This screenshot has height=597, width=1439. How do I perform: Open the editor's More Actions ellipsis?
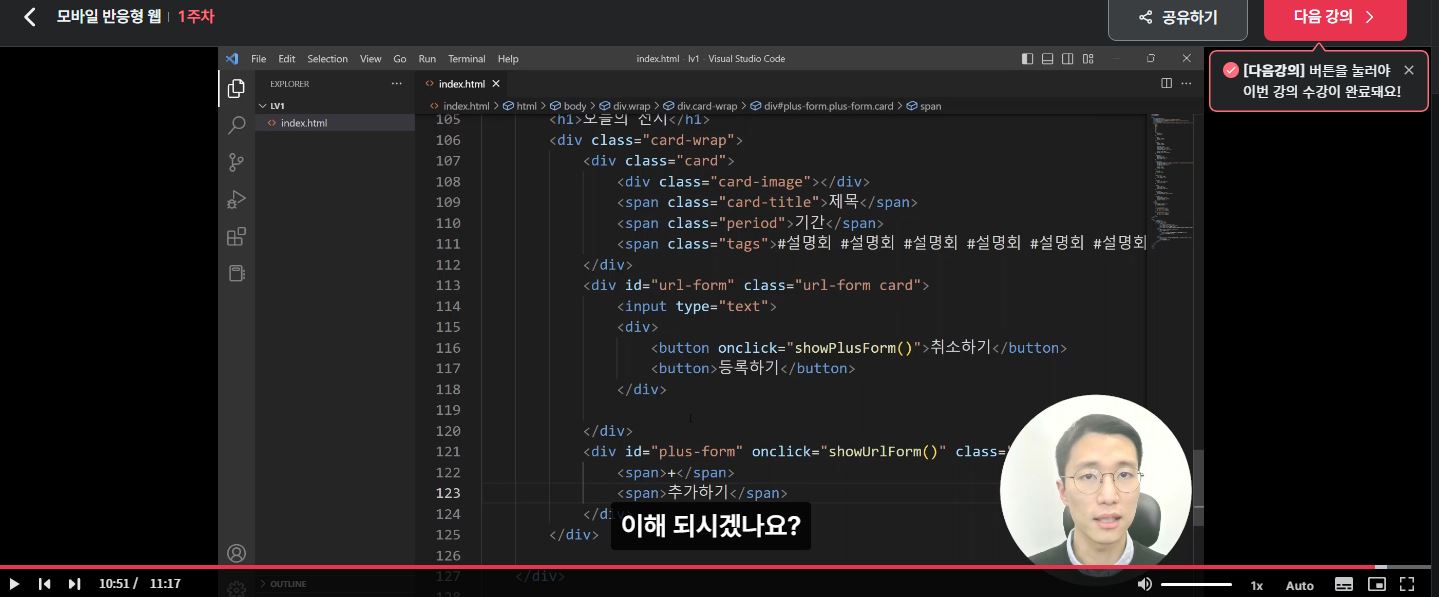pos(1188,84)
